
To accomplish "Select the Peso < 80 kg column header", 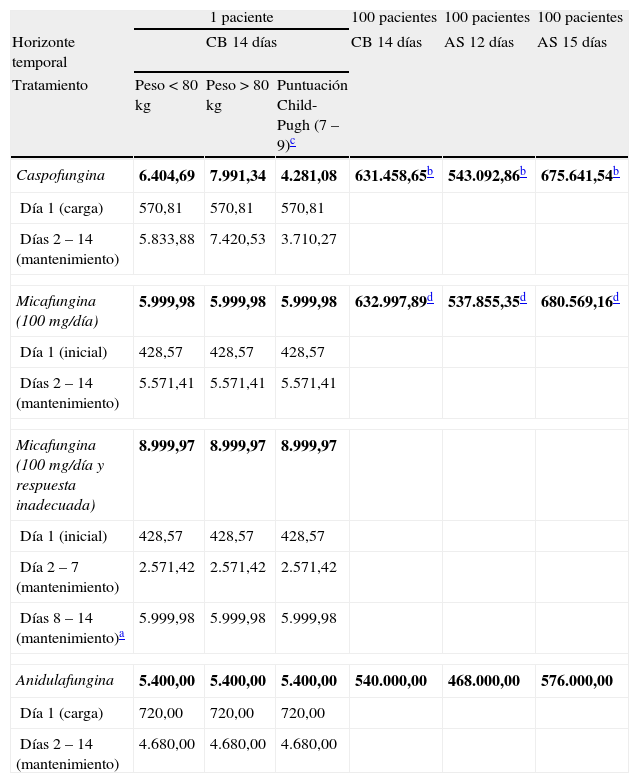I will (166, 95).
